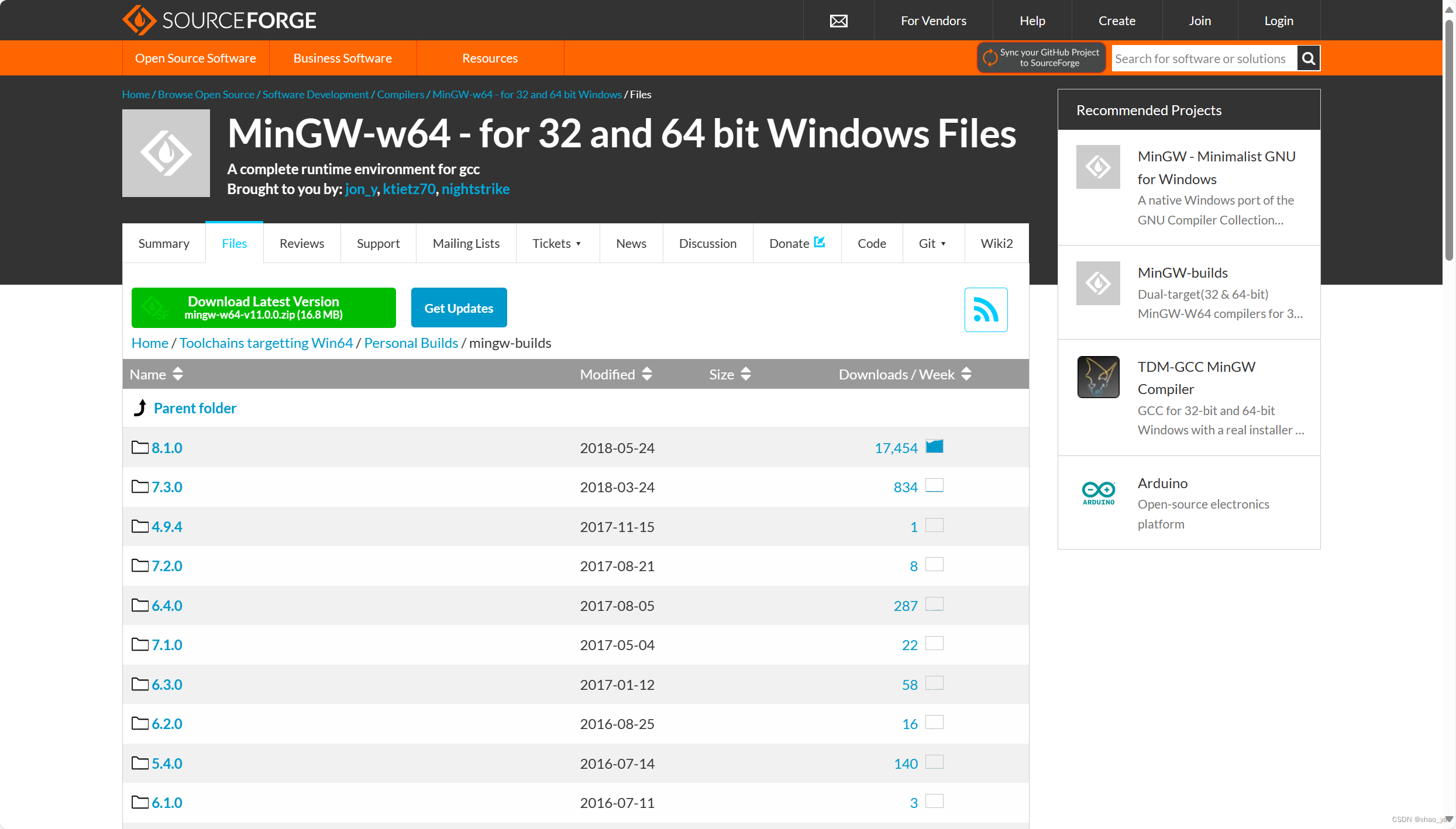Open the Tickets dropdown menu
Screen dimensions: 1456x829
[556, 243]
